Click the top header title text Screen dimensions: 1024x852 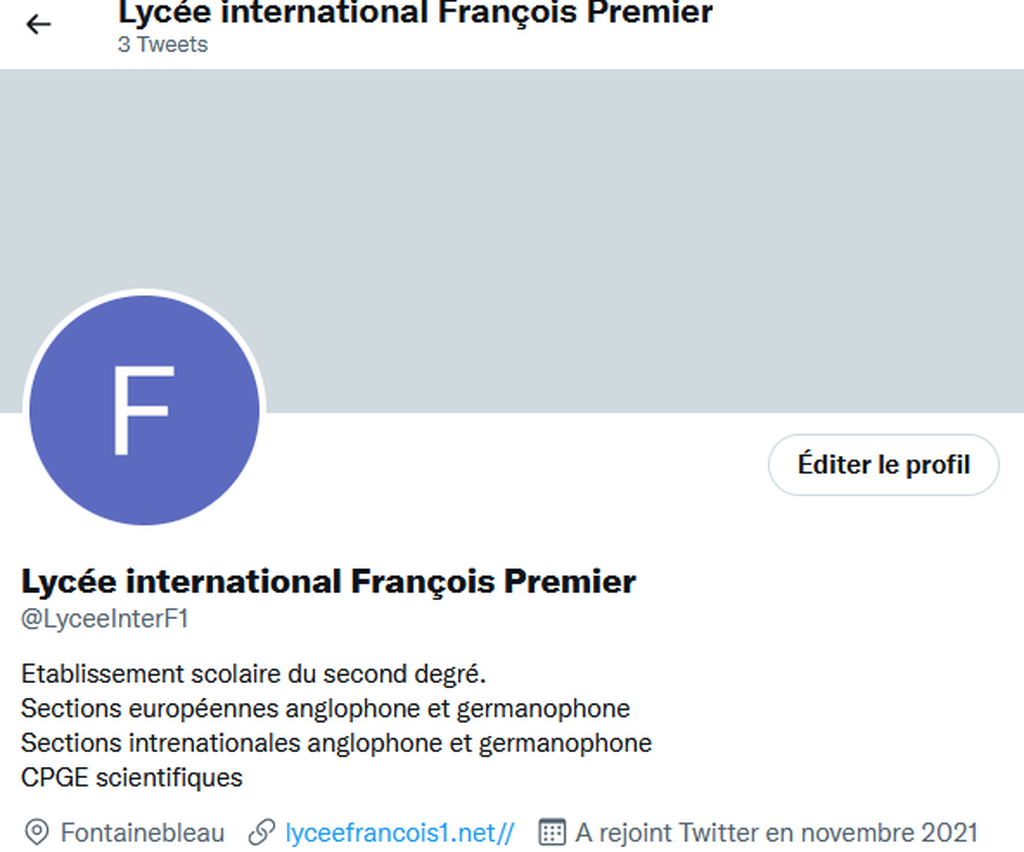415,13
